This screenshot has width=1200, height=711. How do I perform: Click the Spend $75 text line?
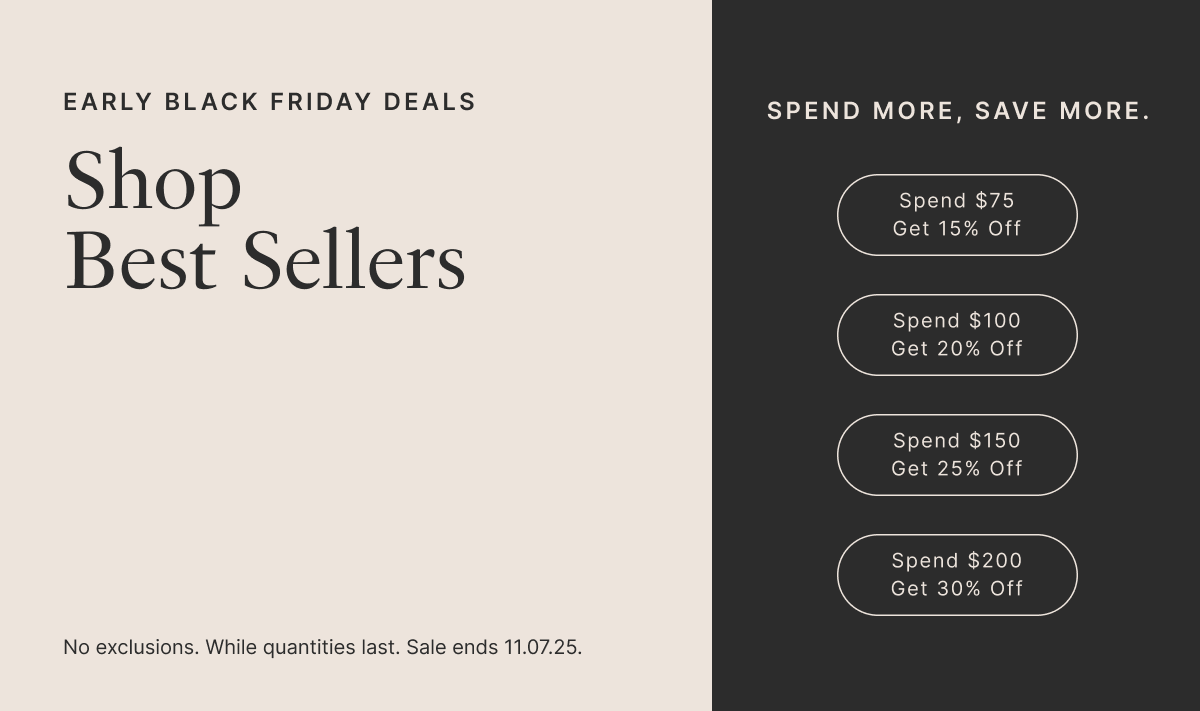click(957, 201)
